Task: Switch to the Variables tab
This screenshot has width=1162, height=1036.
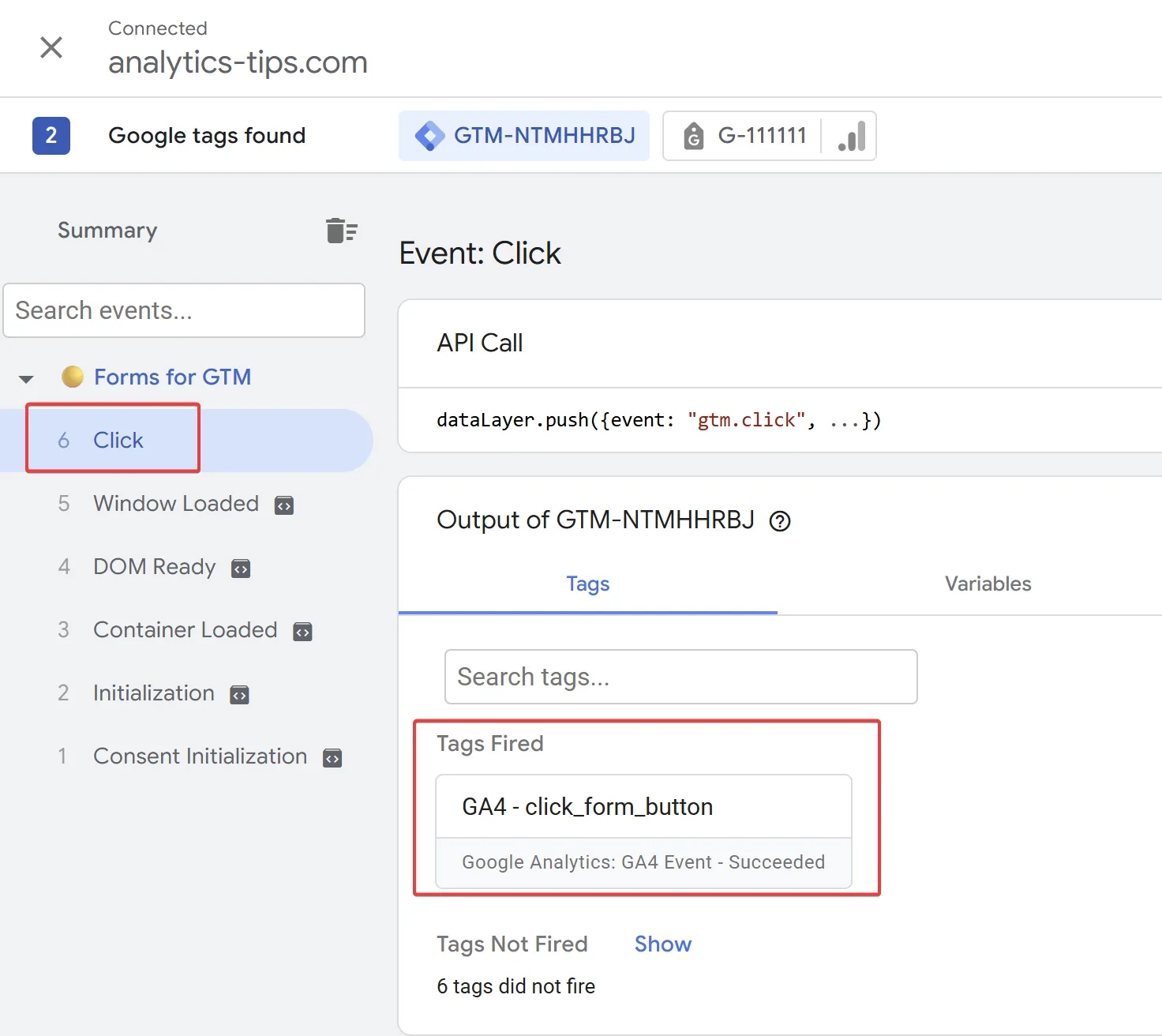Action: tap(988, 584)
